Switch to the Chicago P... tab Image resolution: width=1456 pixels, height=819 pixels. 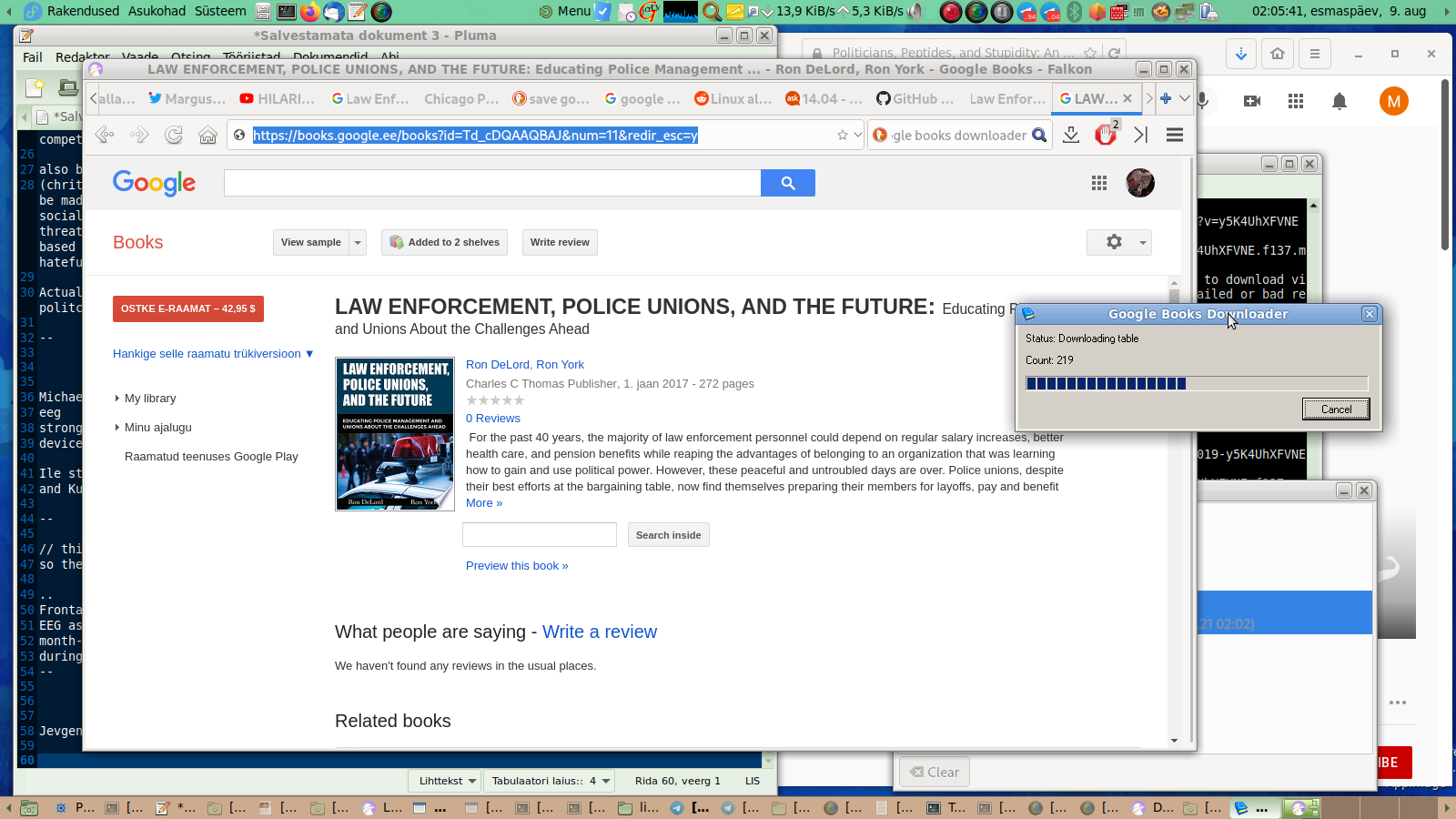tap(461, 98)
